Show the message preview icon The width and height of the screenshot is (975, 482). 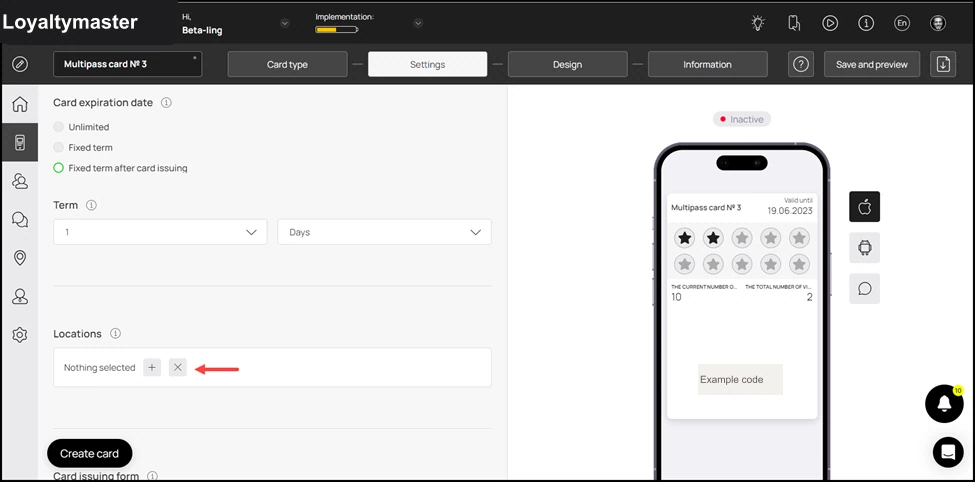[x=864, y=289]
